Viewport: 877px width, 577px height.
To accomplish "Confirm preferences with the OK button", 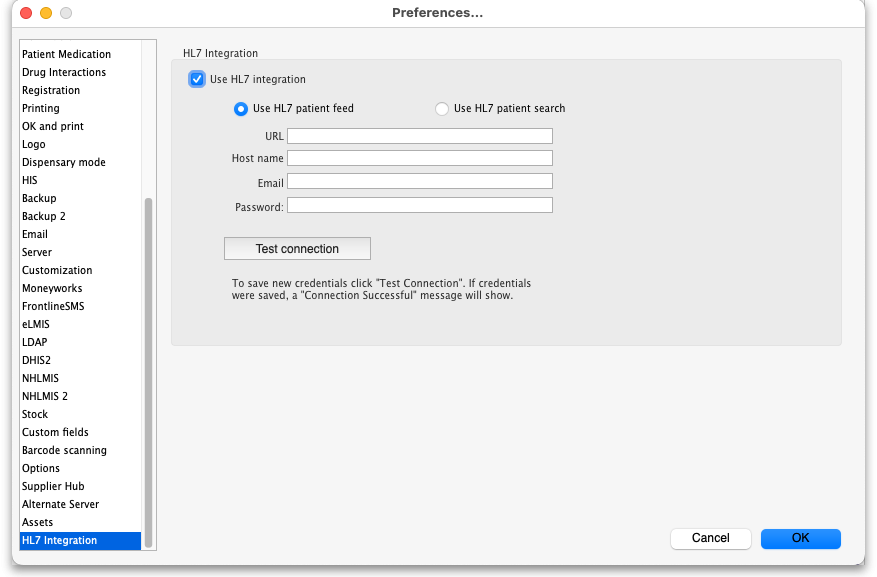I will tap(800, 538).
